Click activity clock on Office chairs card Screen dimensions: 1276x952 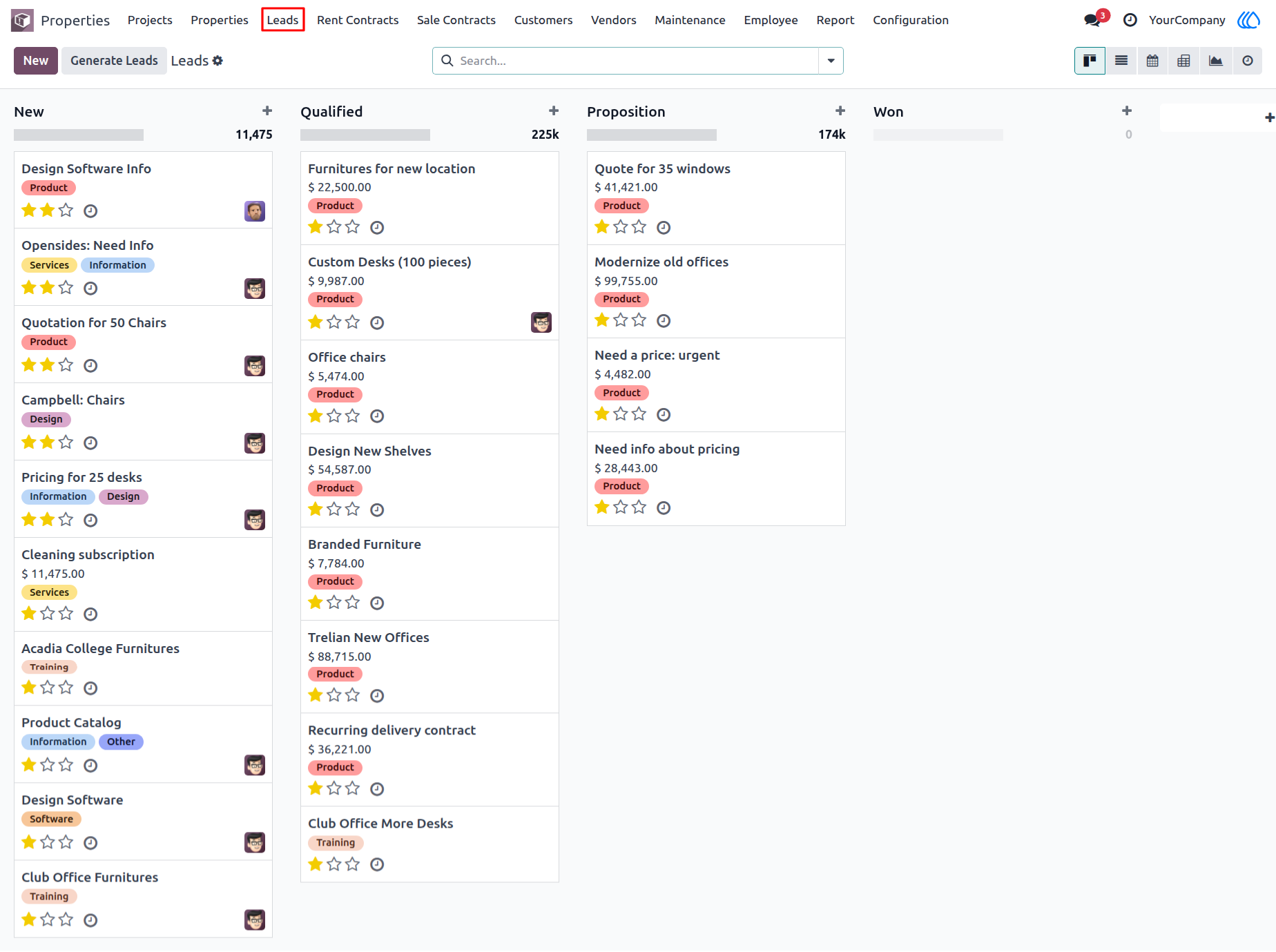pyautogui.click(x=377, y=416)
